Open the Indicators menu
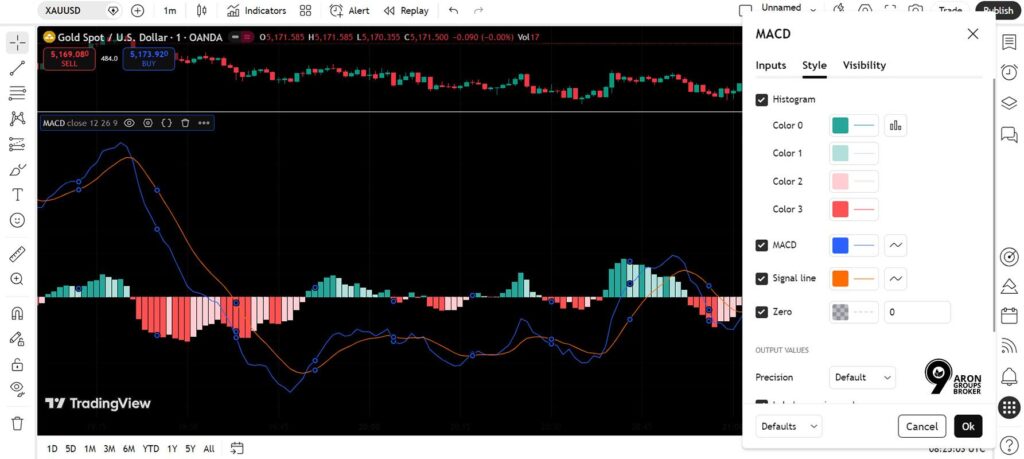The height and width of the screenshot is (459, 1024). pyautogui.click(x=257, y=10)
